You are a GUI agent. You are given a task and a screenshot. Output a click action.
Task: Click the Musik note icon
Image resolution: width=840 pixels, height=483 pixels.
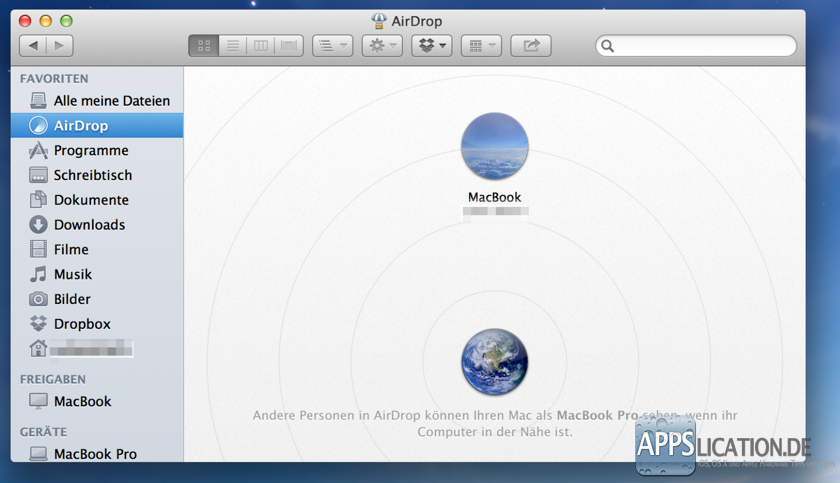point(38,274)
